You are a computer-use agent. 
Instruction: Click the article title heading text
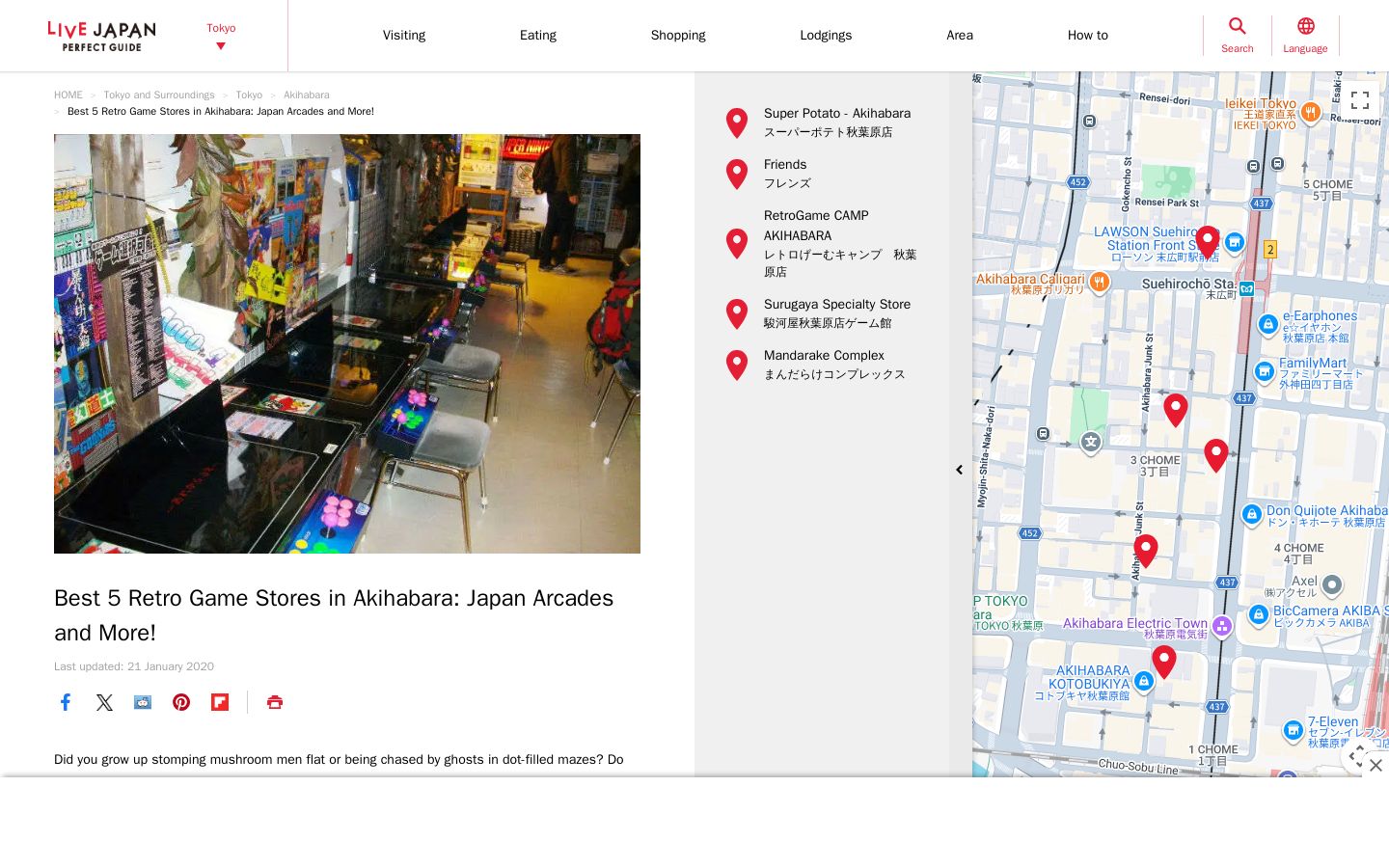pos(334,615)
